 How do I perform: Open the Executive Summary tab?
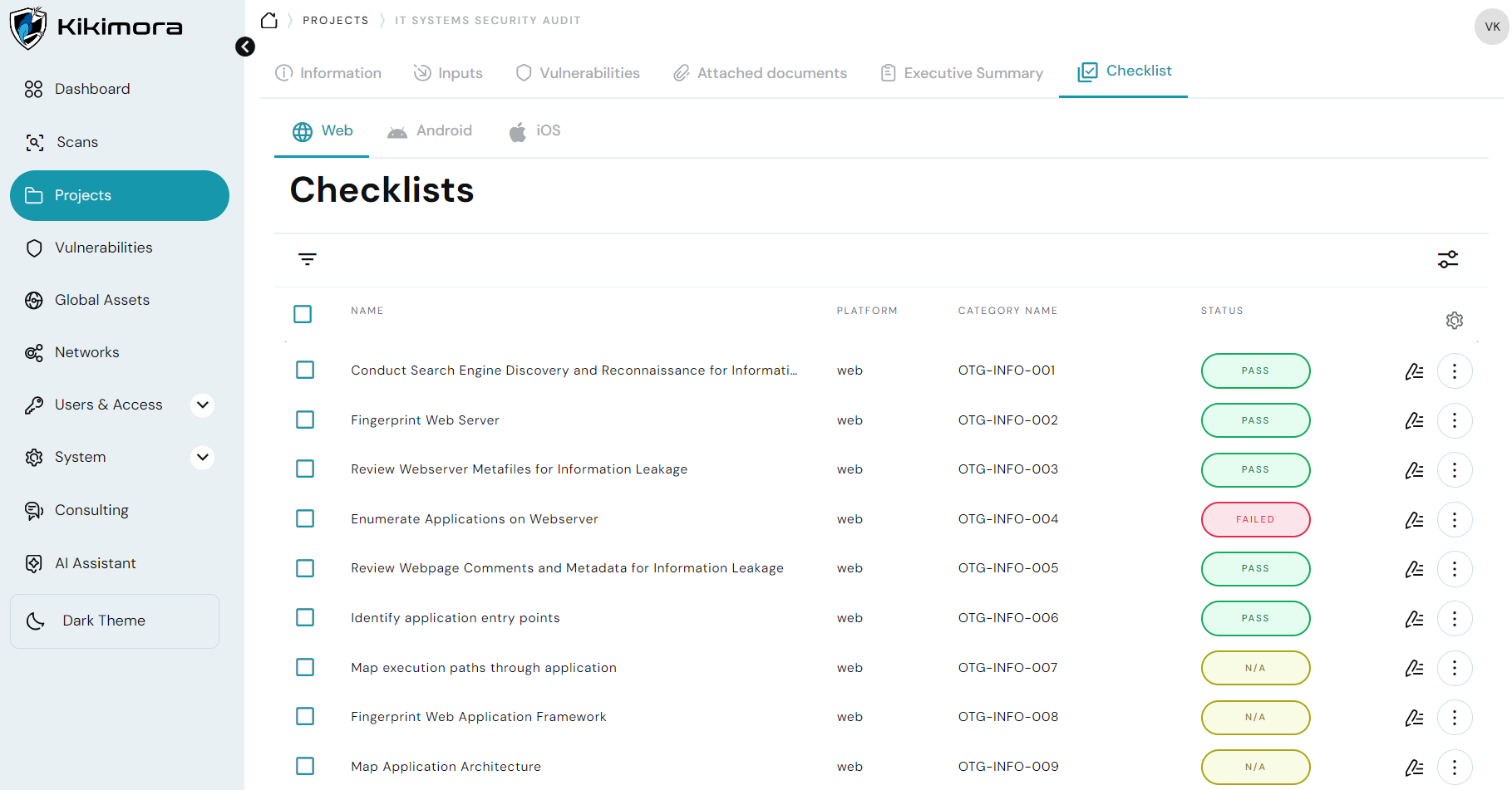pos(962,73)
